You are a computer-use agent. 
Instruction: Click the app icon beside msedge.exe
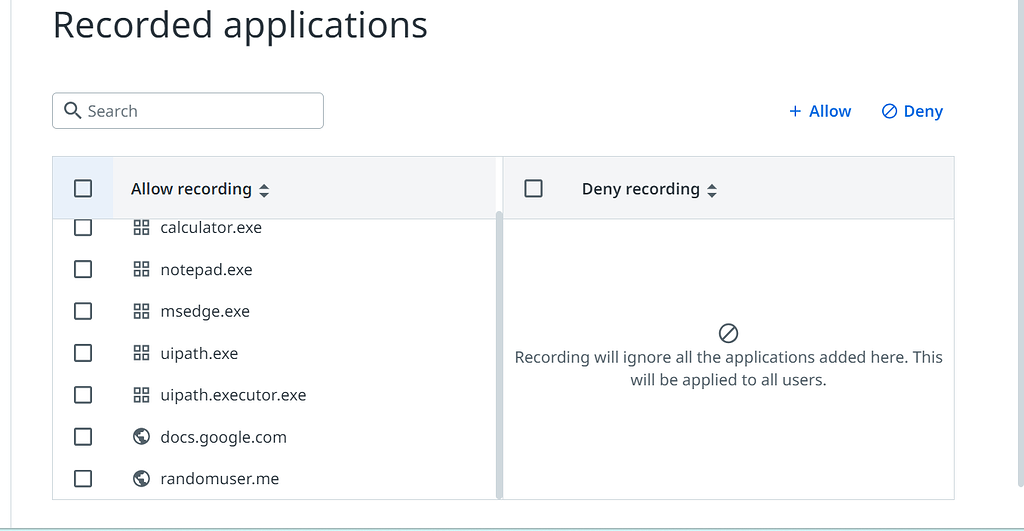pyautogui.click(x=141, y=312)
